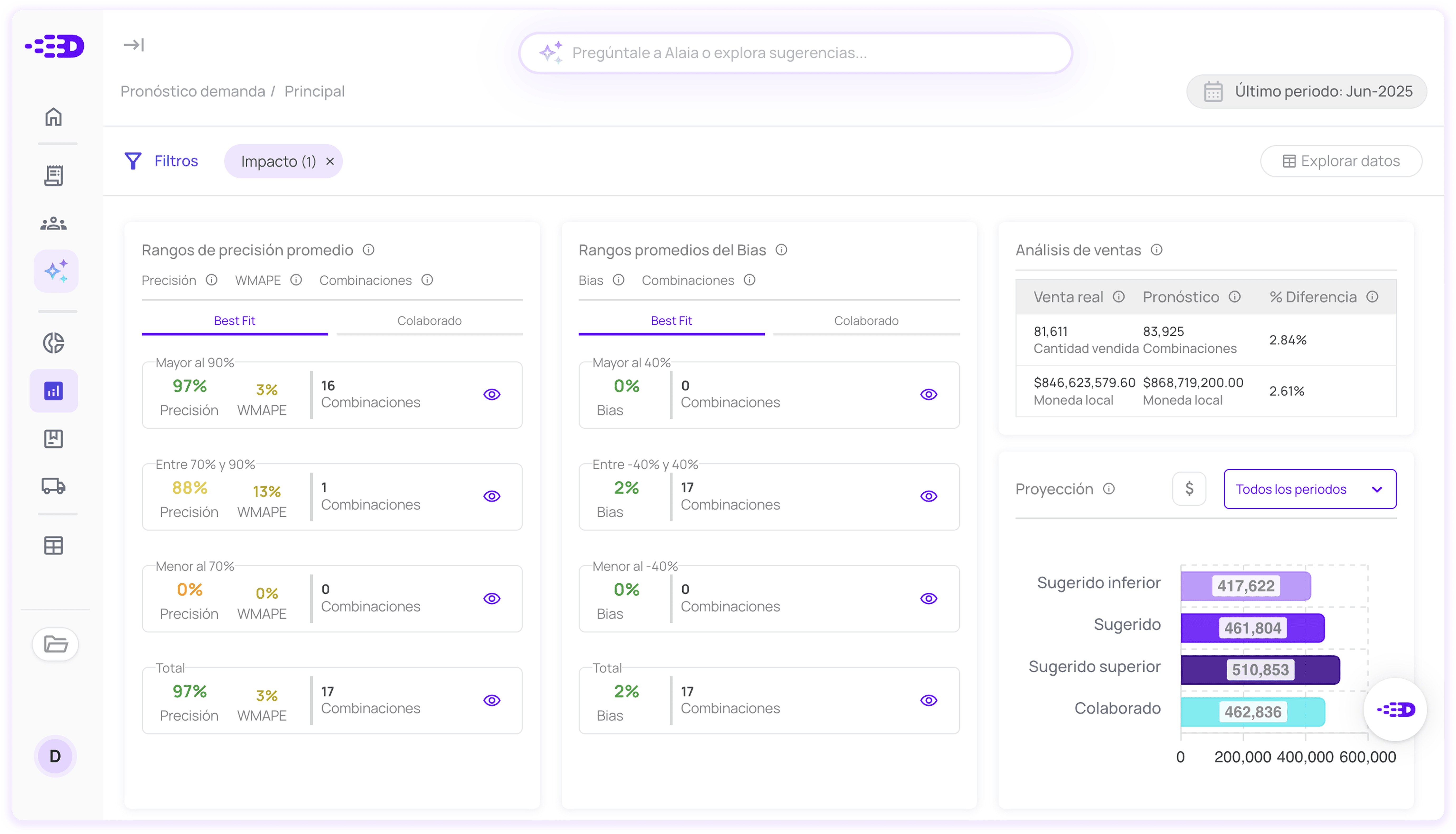Click the $868,719,200.00 forecast value

(1192, 382)
